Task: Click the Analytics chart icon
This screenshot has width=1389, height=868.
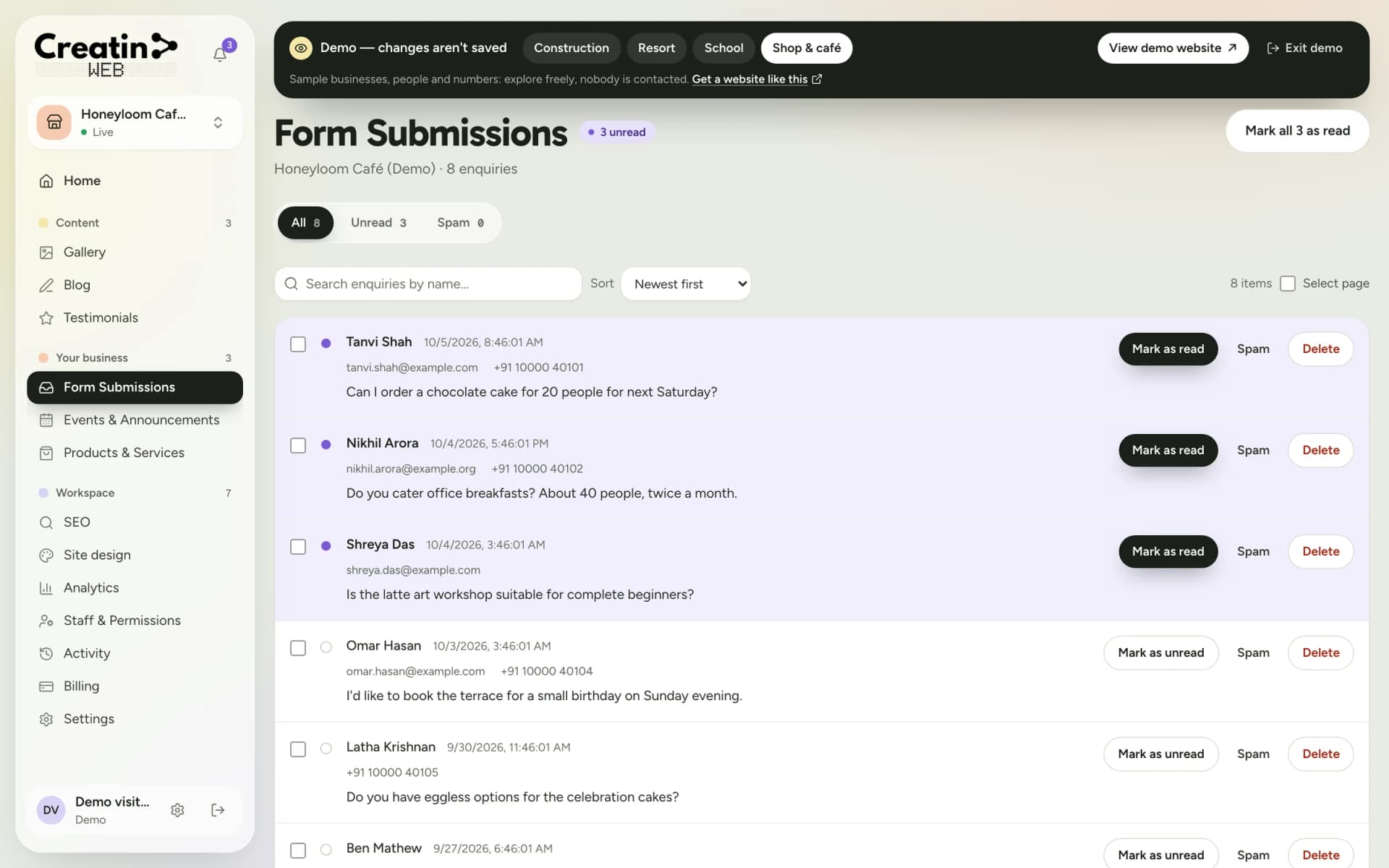Action: [x=46, y=588]
